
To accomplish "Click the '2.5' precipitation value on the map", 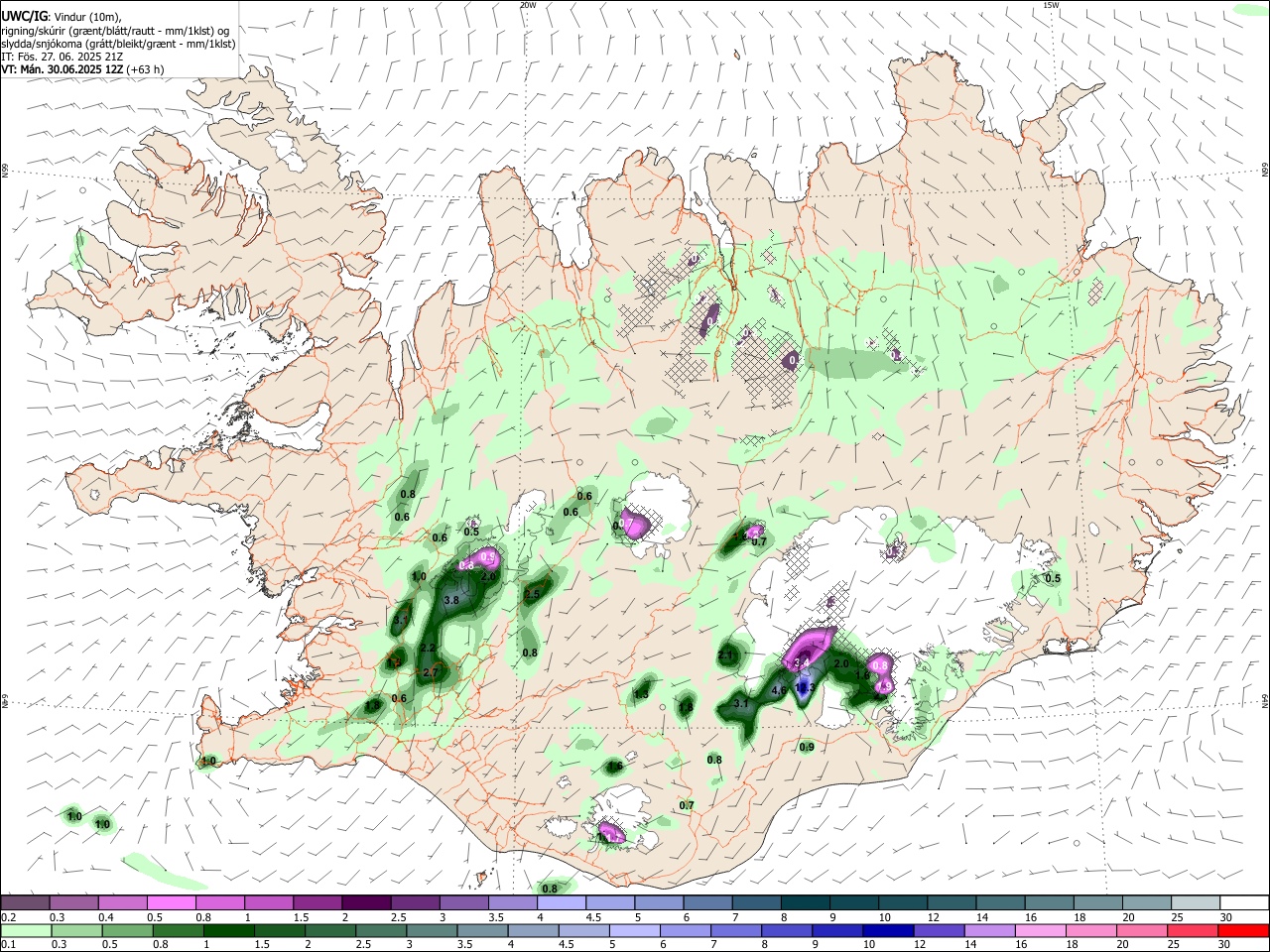I will 532,594.
